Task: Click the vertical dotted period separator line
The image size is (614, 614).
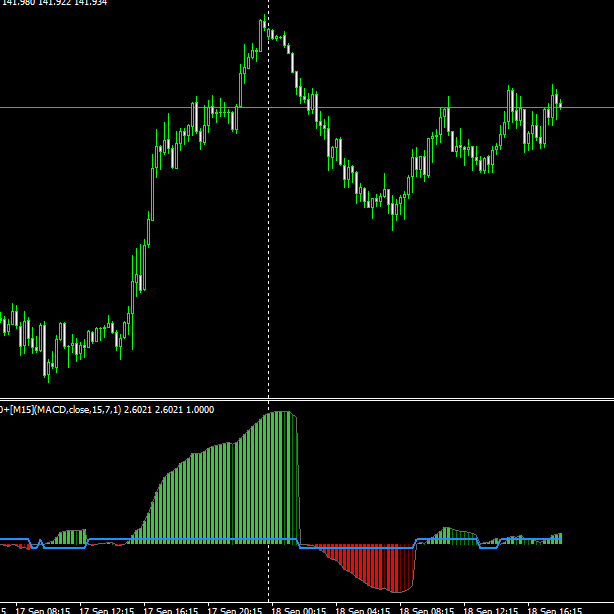Action: pos(268,300)
